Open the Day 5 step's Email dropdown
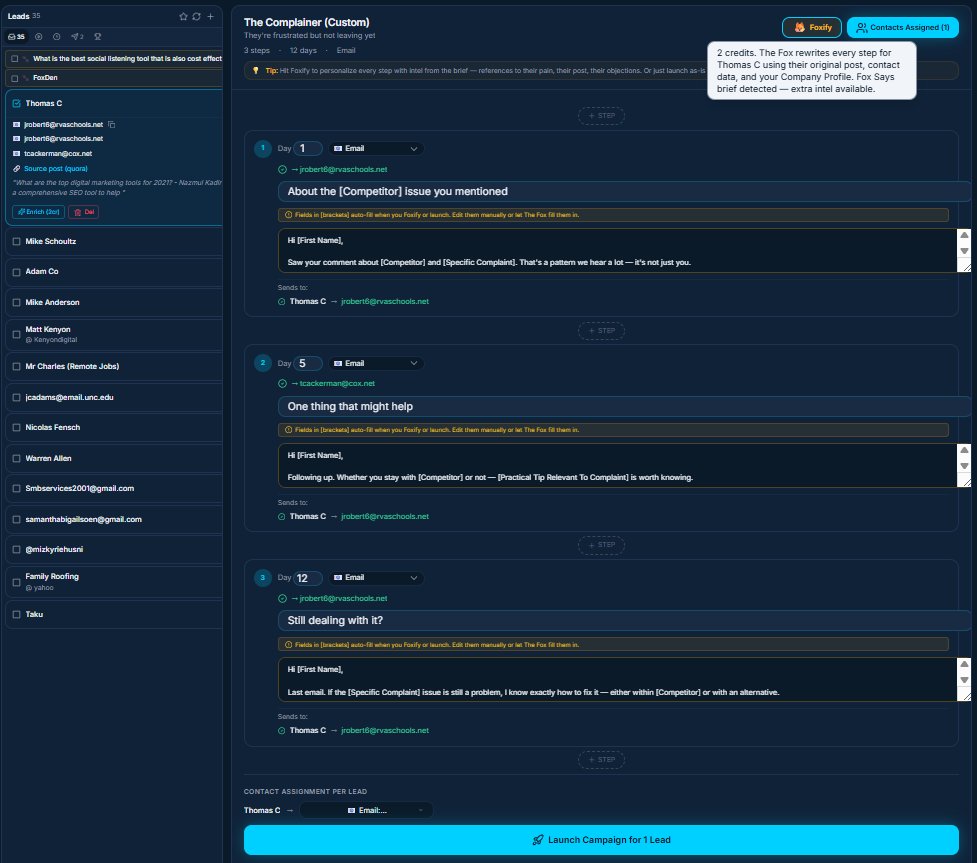This screenshot has height=863, width=977. [374, 363]
